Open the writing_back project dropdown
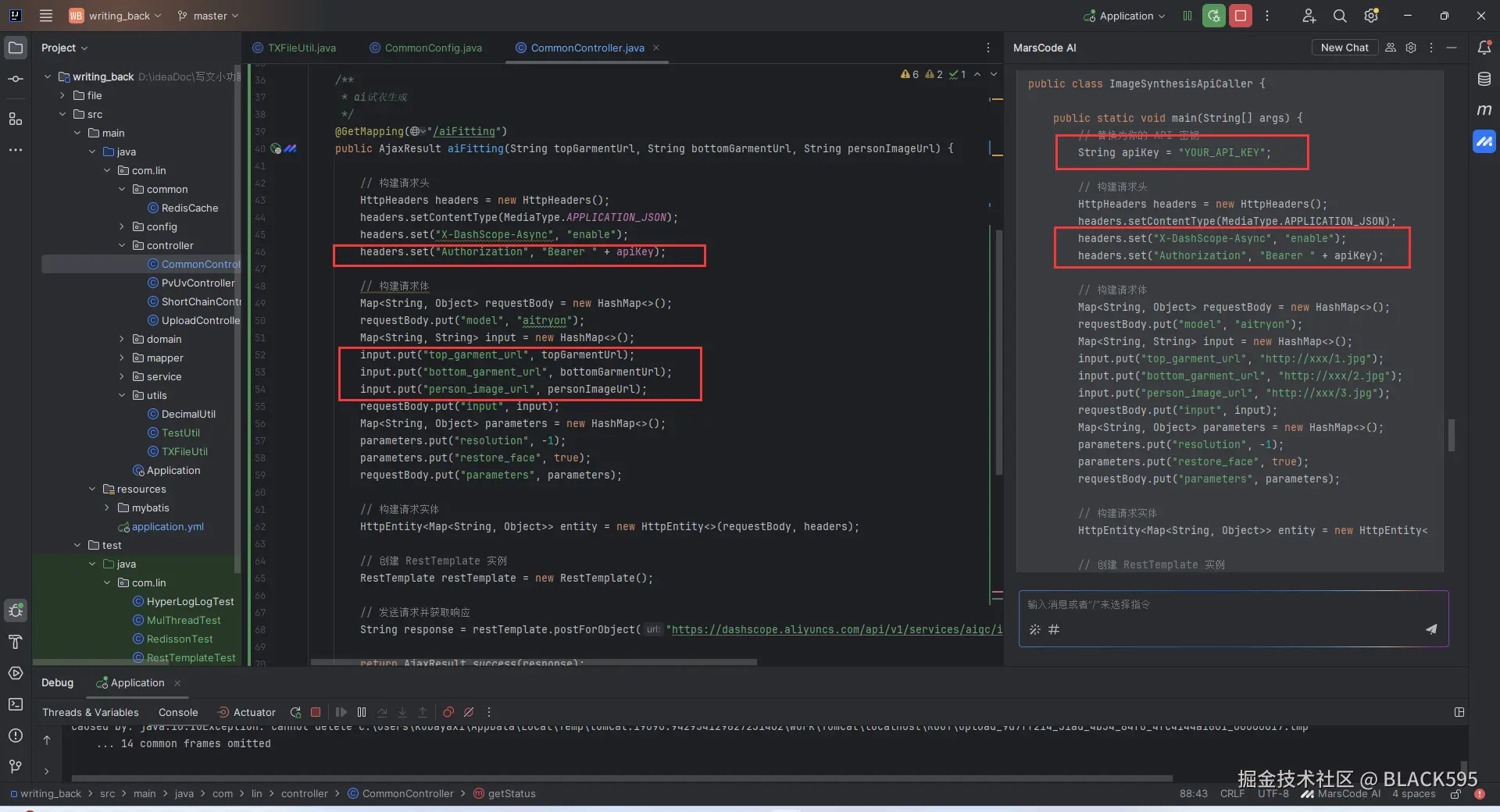1500x812 pixels. coord(116,16)
